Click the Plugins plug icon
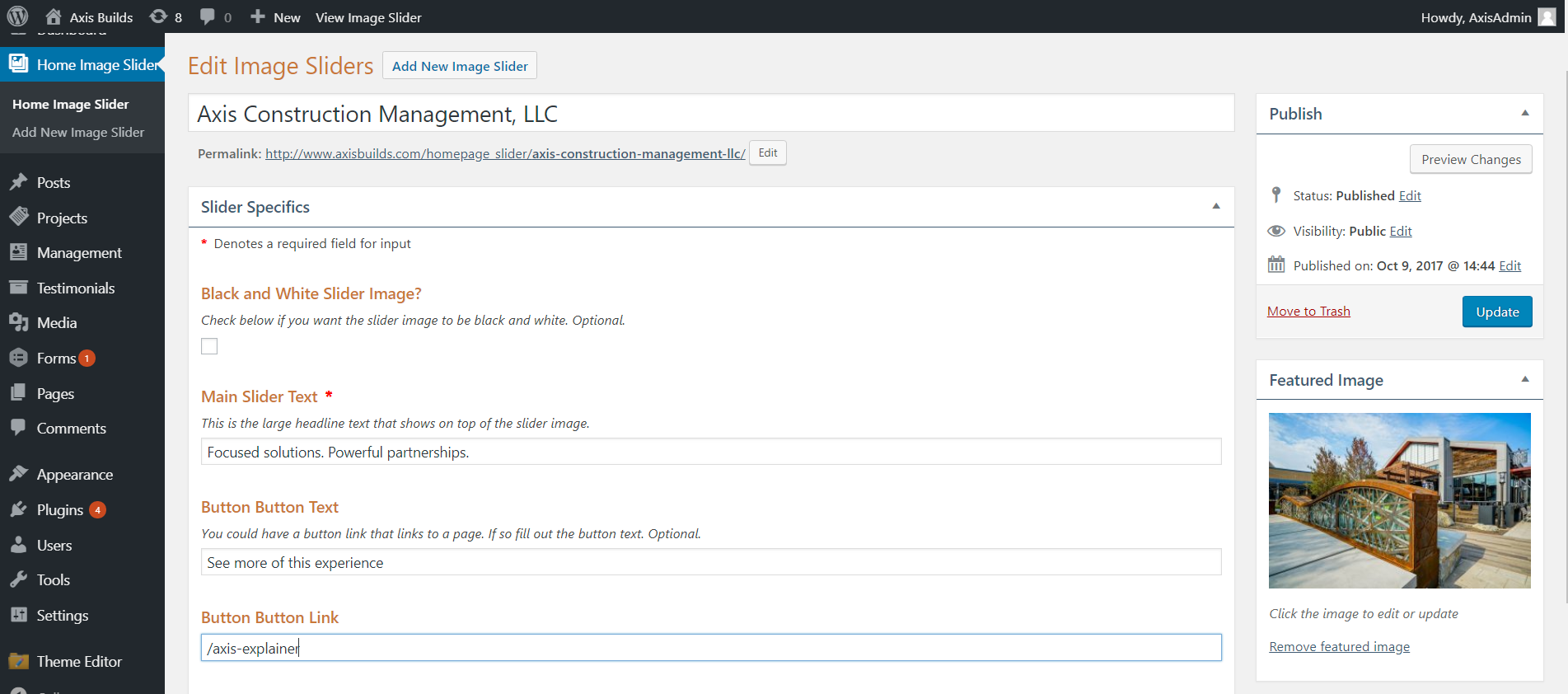 click(18, 509)
